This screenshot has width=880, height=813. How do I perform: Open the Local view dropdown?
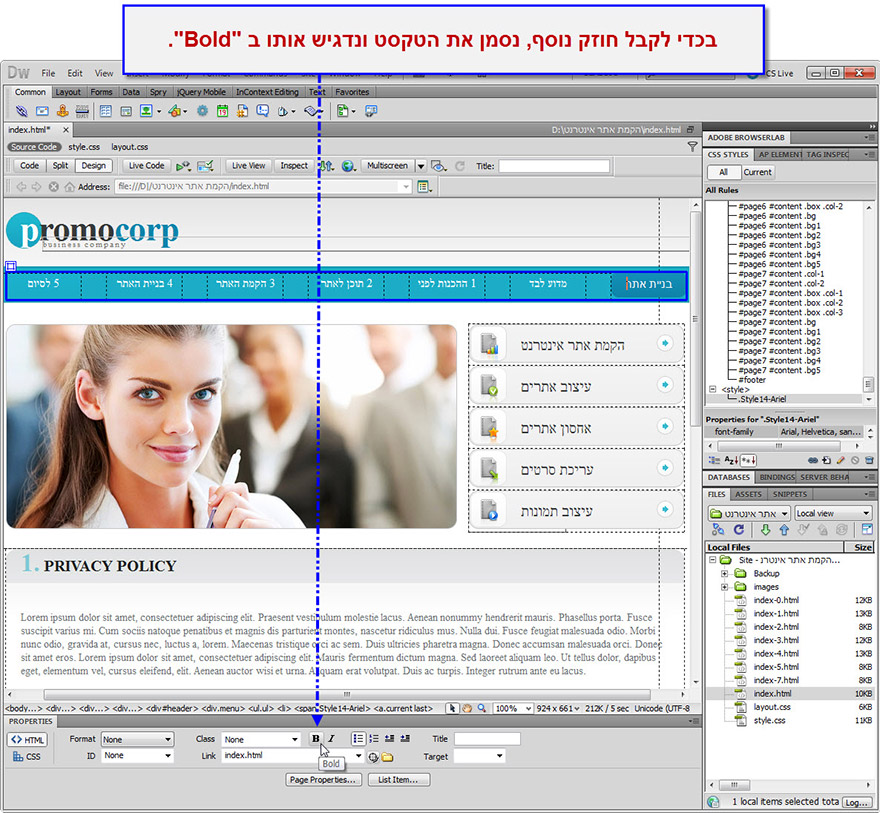click(x=832, y=513)
